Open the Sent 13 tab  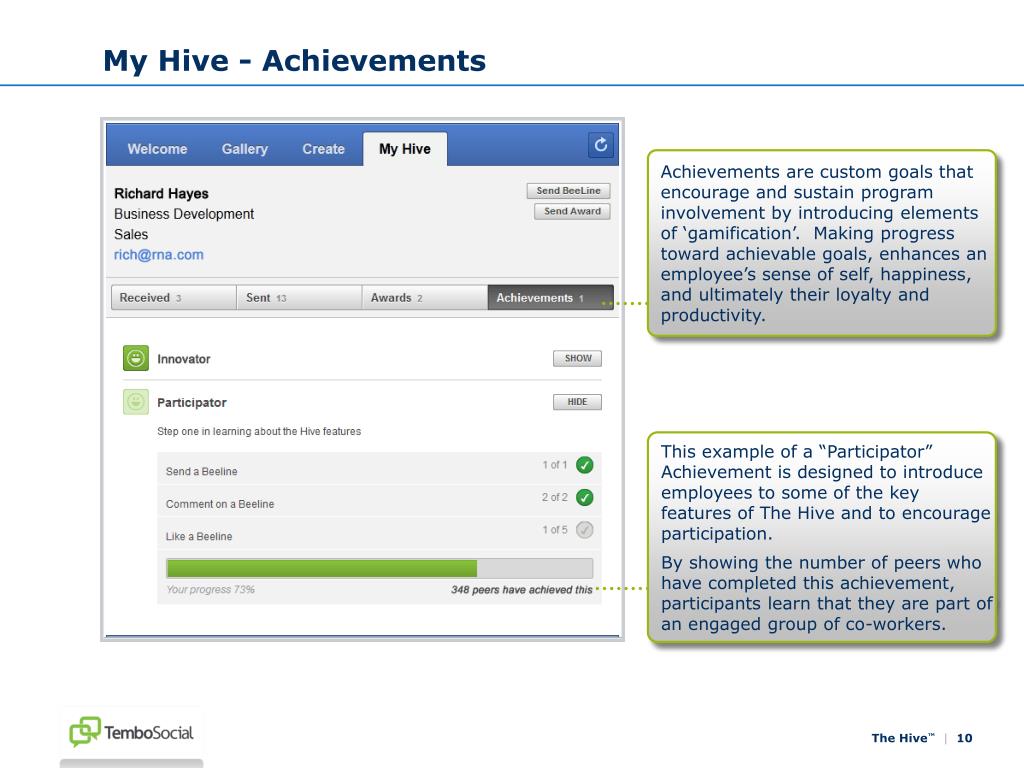point(299,297)
